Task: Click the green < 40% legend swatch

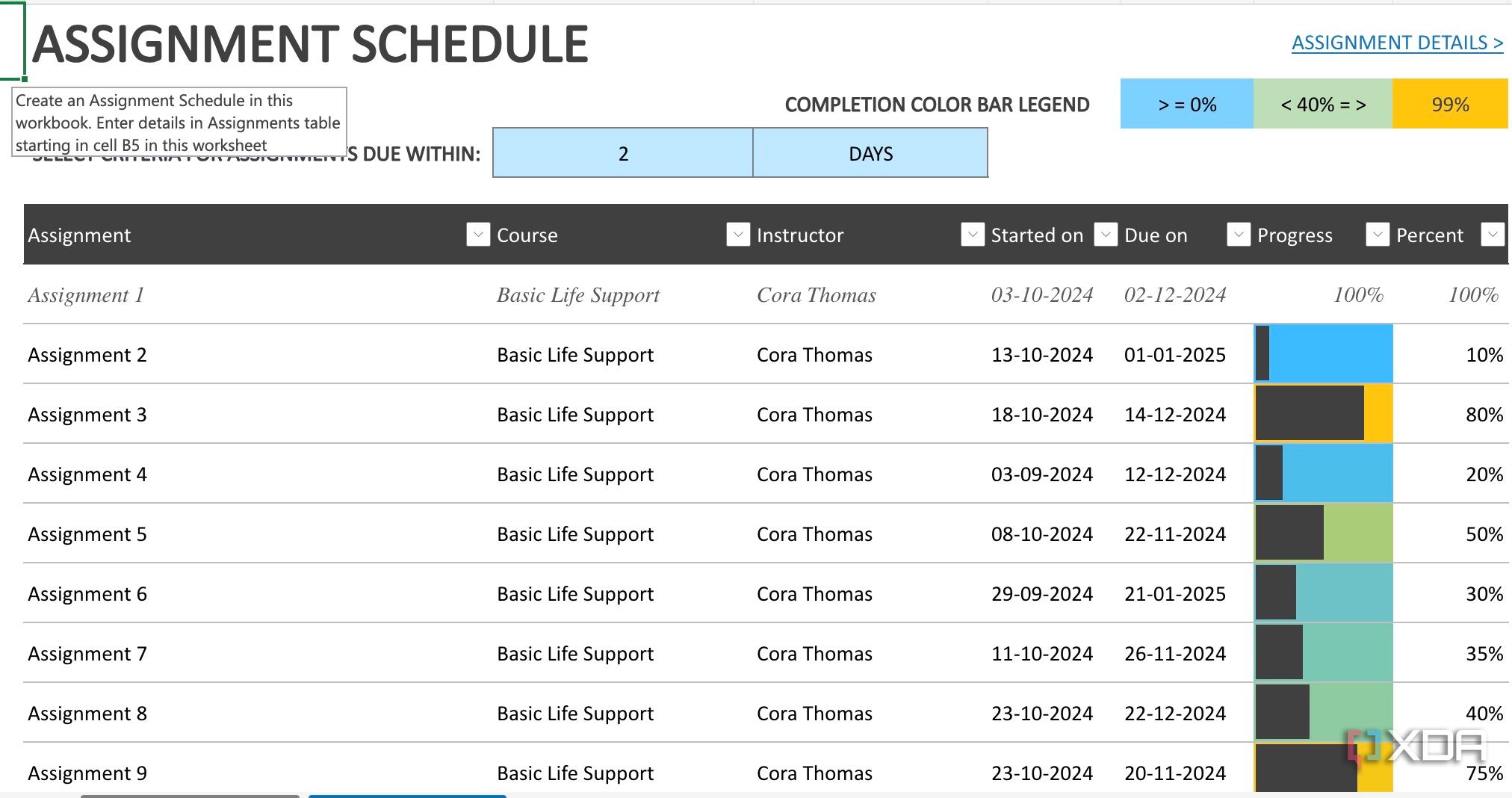Action: [1323, 105]
